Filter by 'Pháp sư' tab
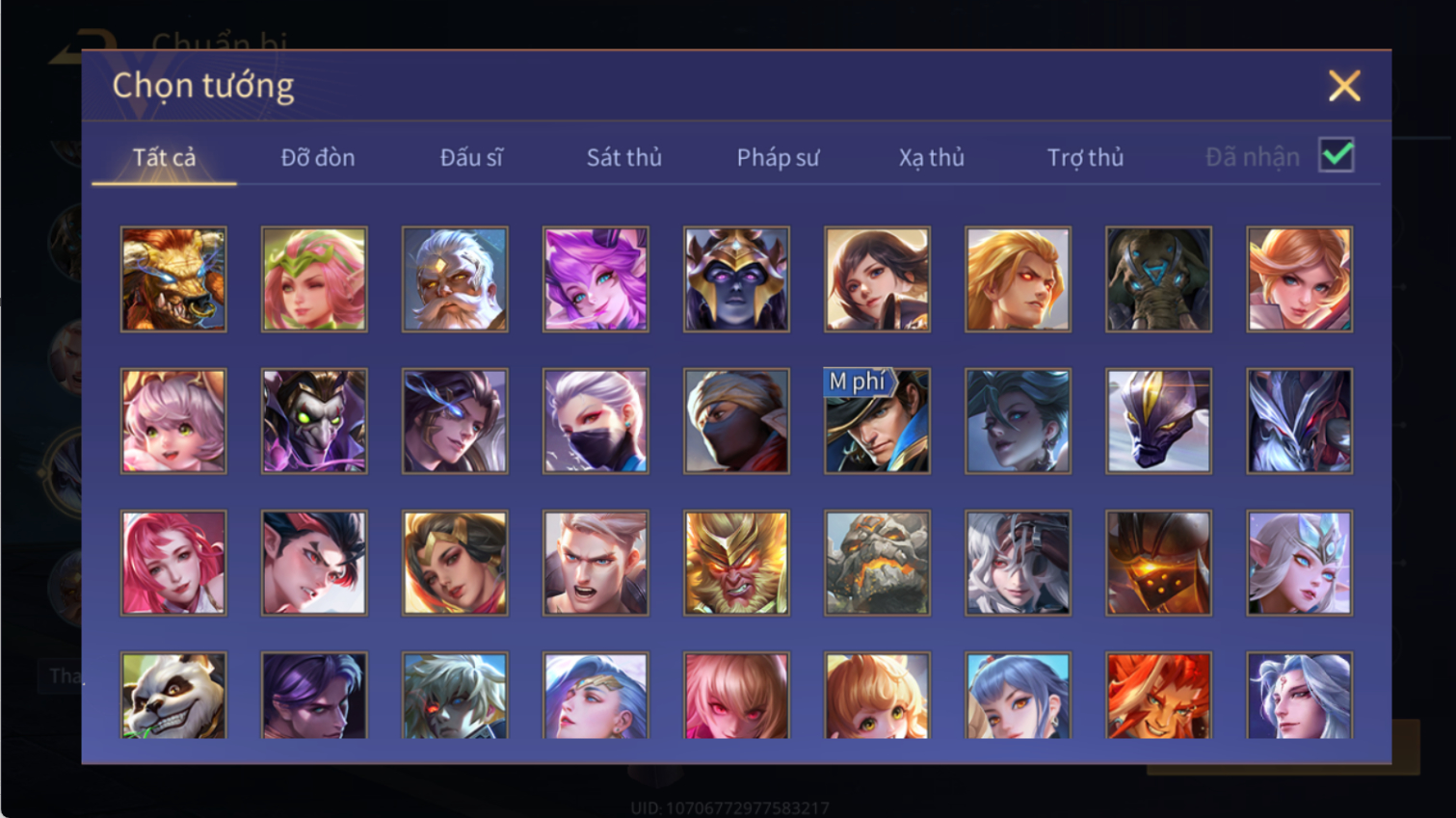 [x=778, y=157]
